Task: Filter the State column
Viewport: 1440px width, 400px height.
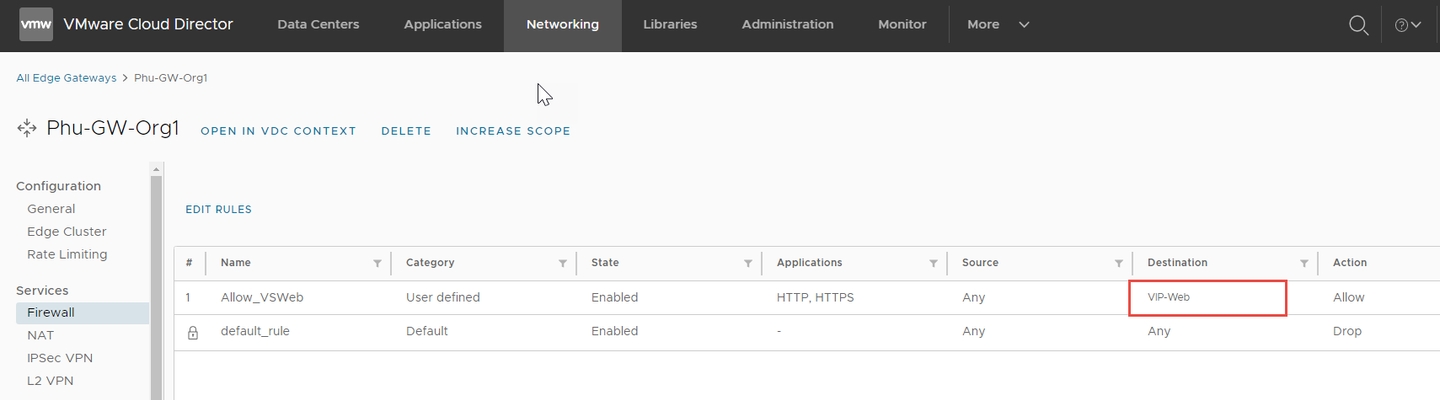Action: pos(748,263)
